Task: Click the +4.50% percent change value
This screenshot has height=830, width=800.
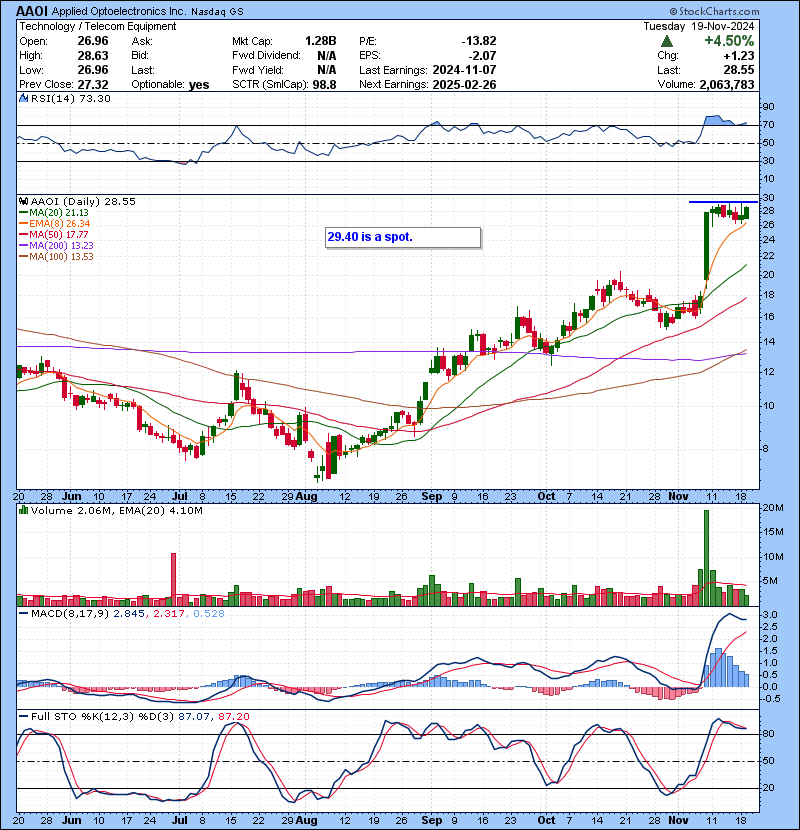Action: [729, 41]
